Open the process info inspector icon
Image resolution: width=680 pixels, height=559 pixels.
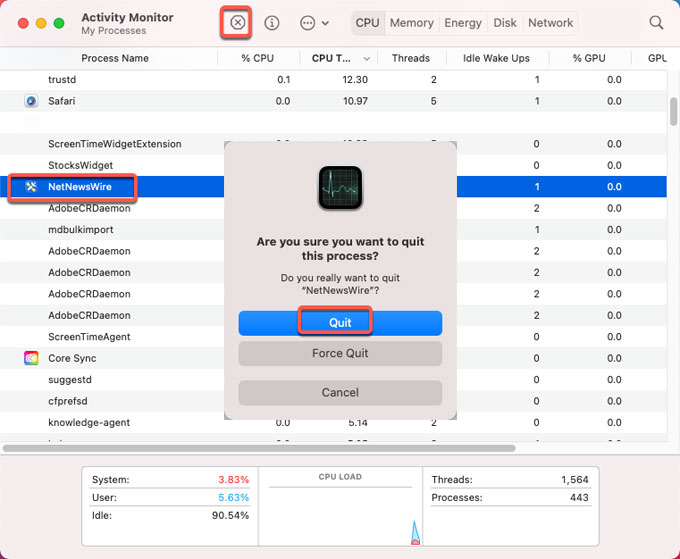[272, 22]
